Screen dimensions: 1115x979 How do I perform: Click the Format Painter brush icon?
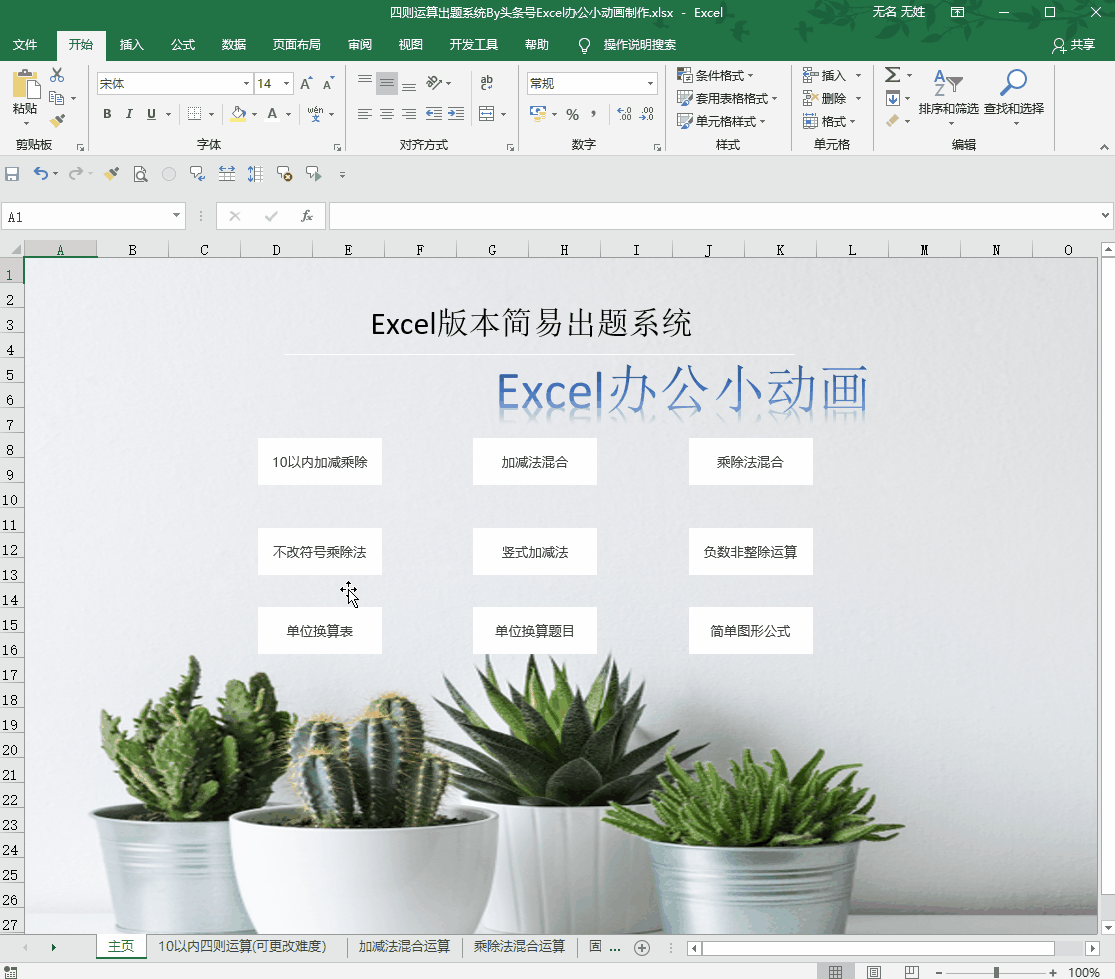click(57, 121)
